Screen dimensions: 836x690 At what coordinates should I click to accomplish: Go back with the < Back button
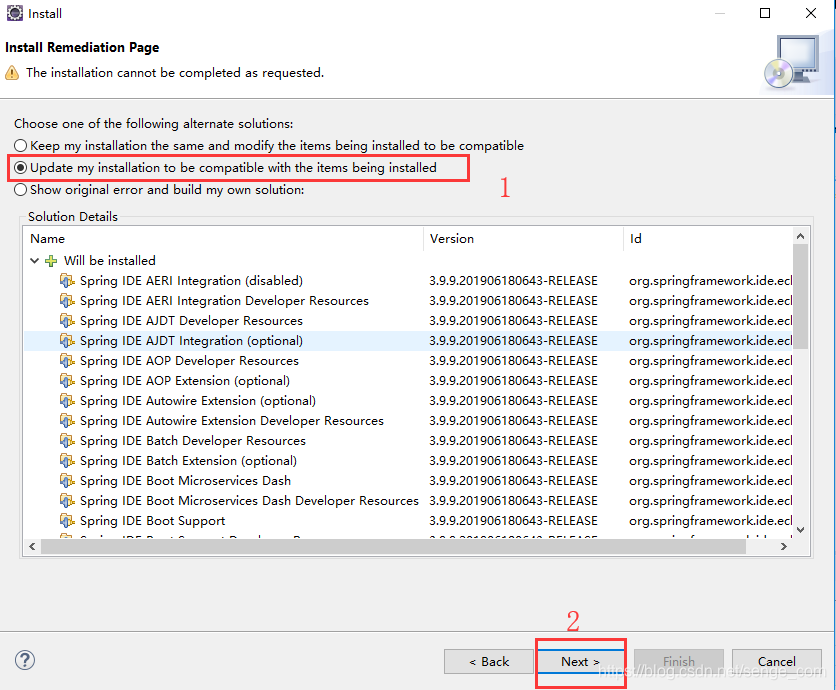click(489, 662)
